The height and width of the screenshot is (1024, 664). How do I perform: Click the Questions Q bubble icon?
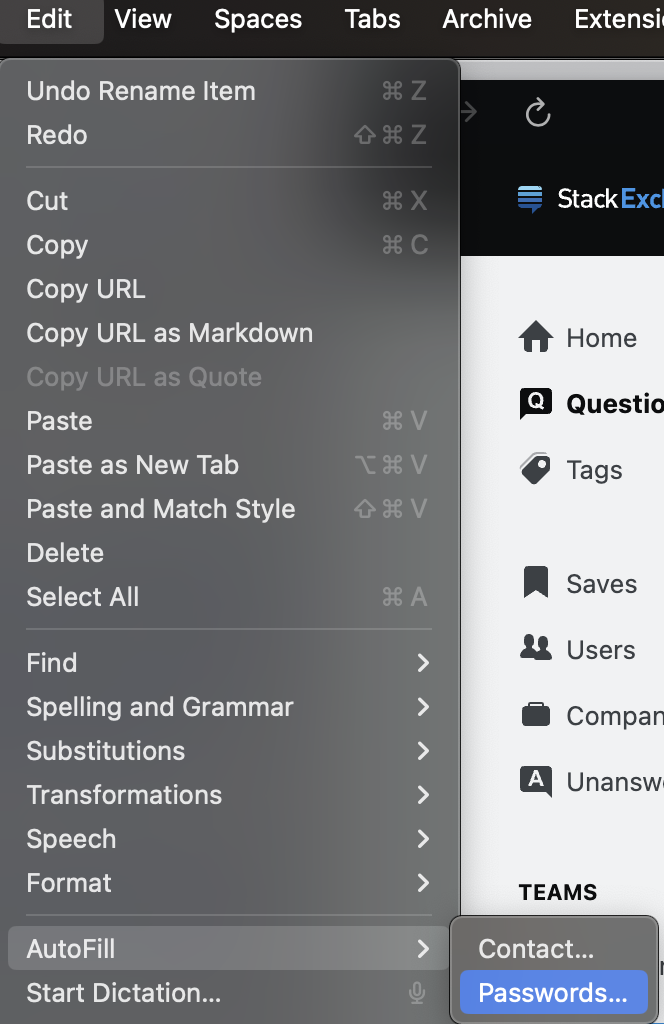(536, 403)
